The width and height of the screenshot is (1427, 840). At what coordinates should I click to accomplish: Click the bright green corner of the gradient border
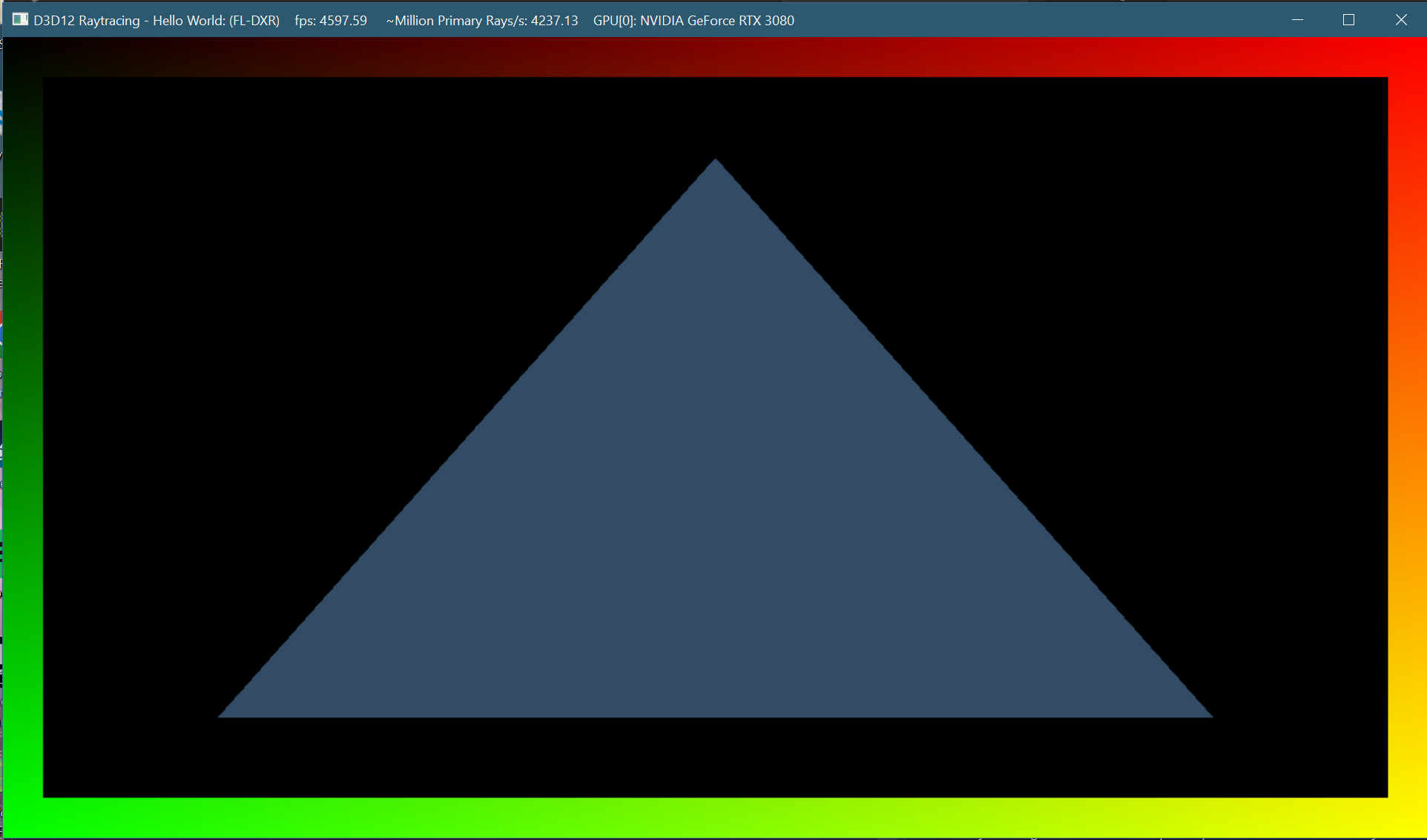coord(22,818)
